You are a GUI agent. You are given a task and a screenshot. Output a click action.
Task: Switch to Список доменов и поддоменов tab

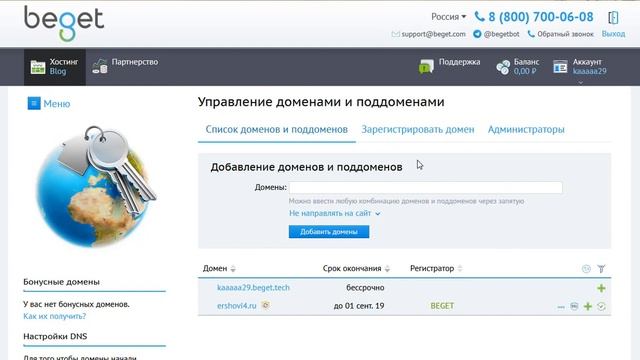pyautogui.click(x=277, y=129)
